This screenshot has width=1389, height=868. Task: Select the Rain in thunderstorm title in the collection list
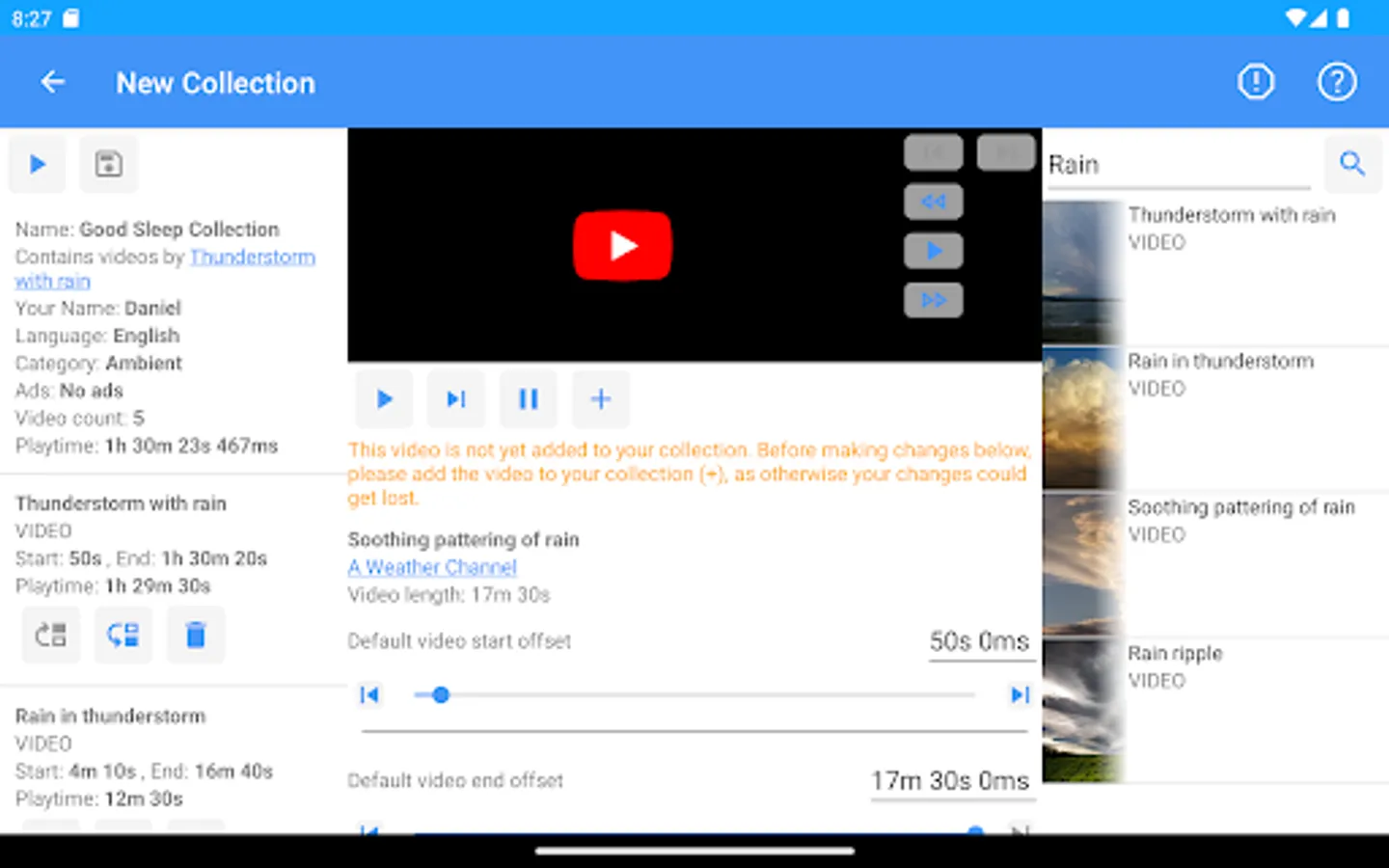110,717
